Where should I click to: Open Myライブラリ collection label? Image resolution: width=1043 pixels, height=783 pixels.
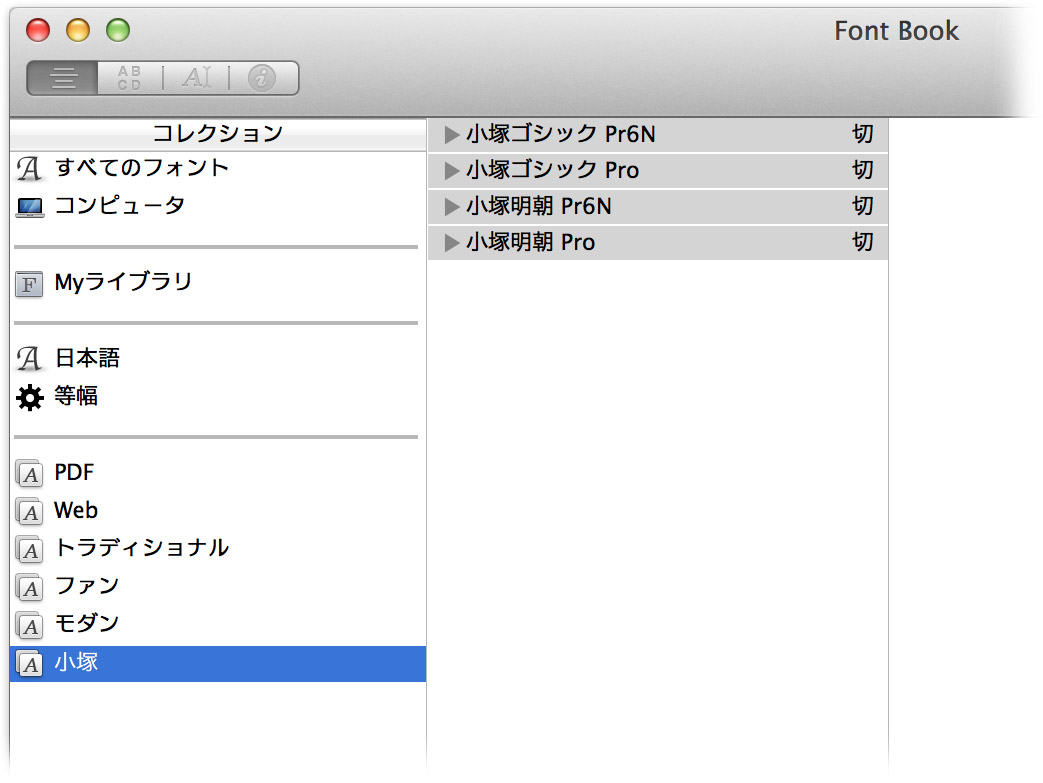click(124, 282)
